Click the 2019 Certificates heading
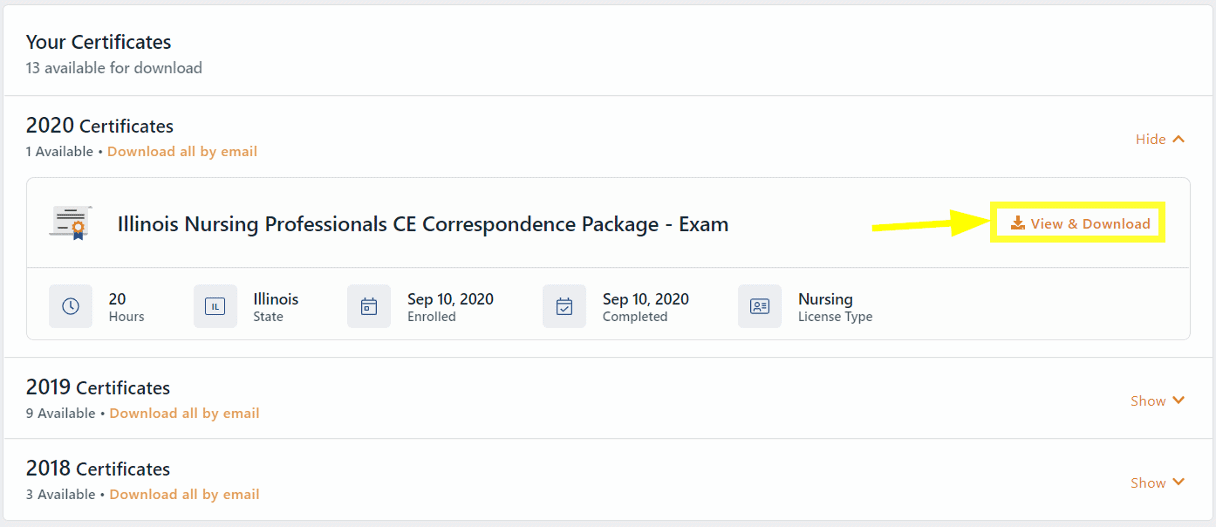 [x=98, y=388]
